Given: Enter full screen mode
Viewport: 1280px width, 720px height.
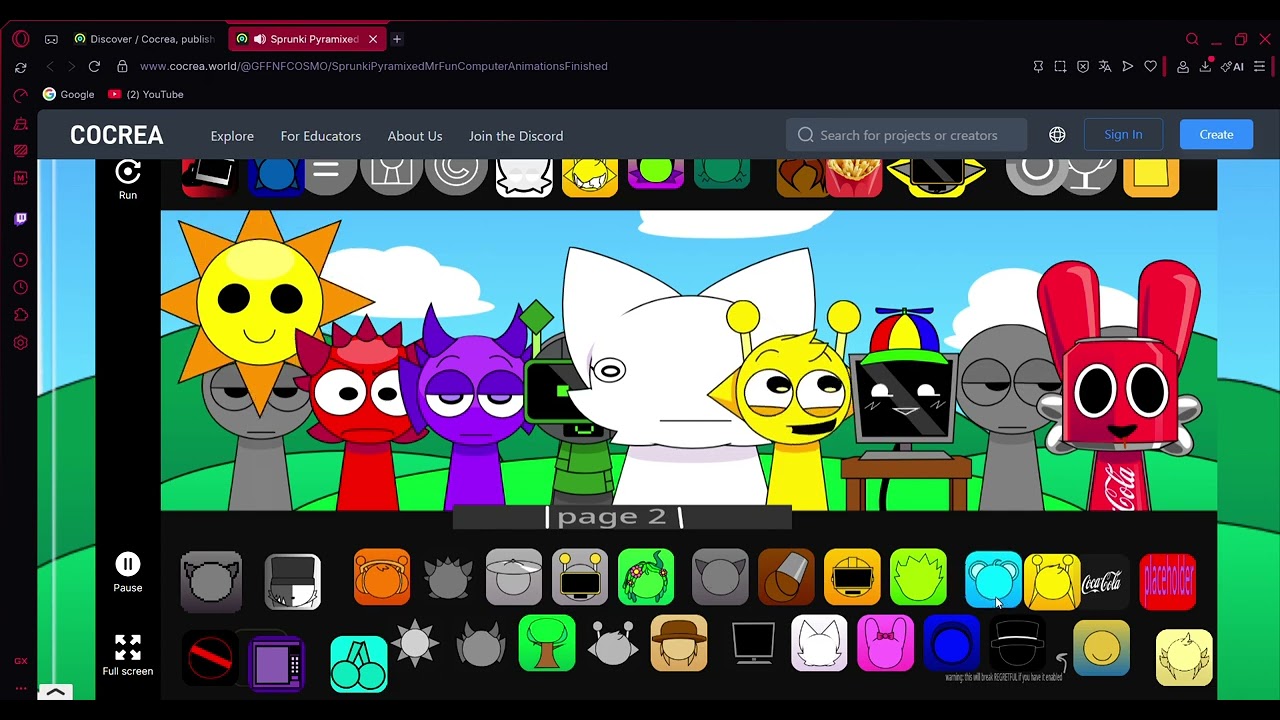Looking at the screenshot, I should (x=127, y=646).
